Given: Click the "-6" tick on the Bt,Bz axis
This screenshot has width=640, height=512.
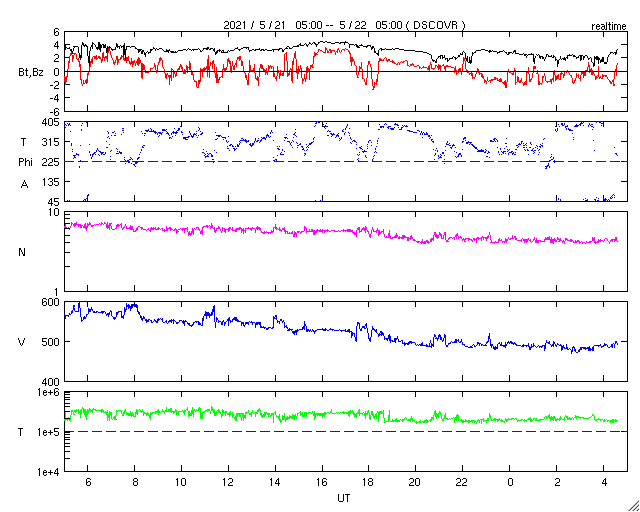Looking at the screenshot, I should [x=55, y=111].
